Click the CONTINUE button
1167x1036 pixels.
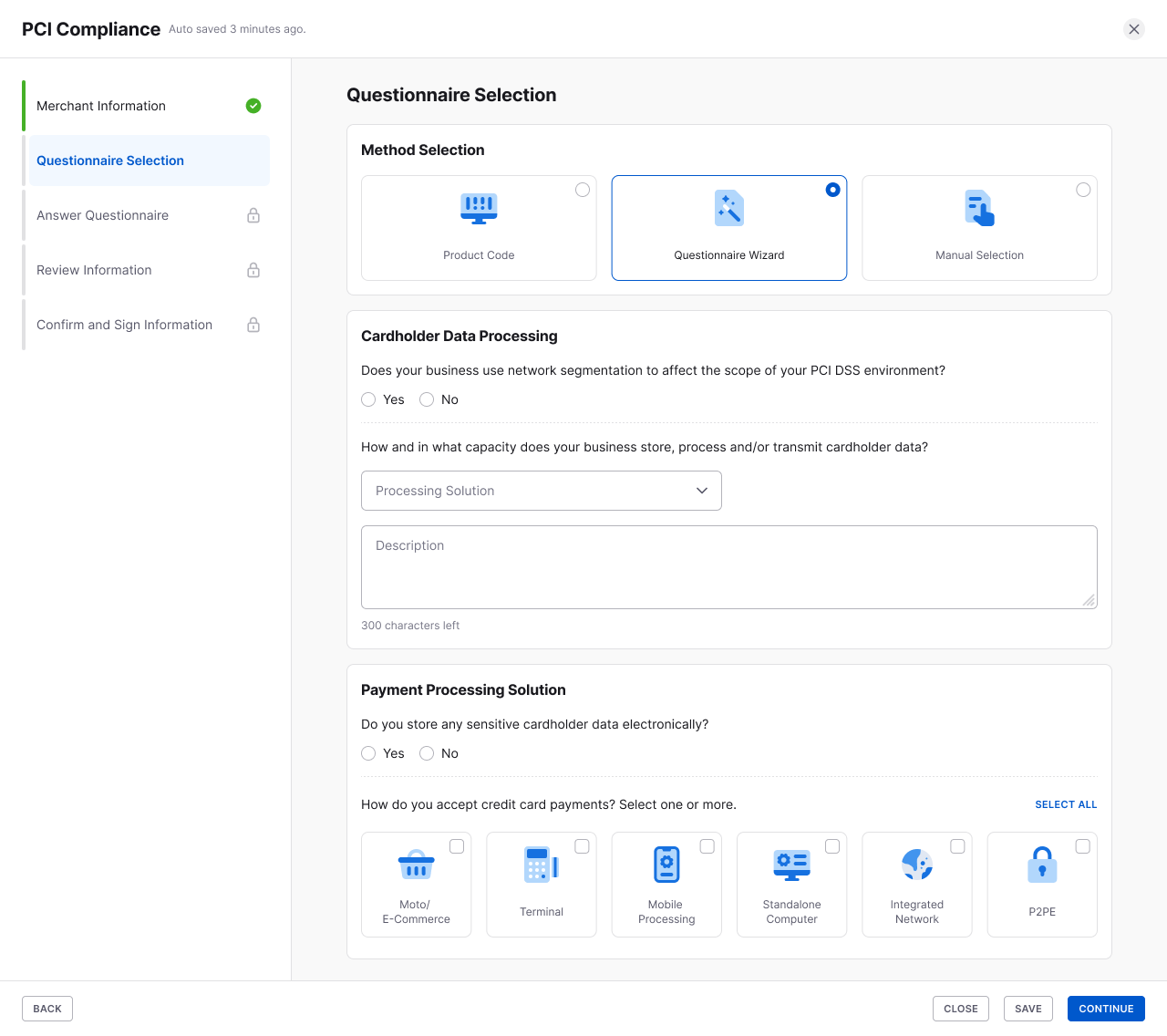pyautogui.click(x=1106, y=1009)
